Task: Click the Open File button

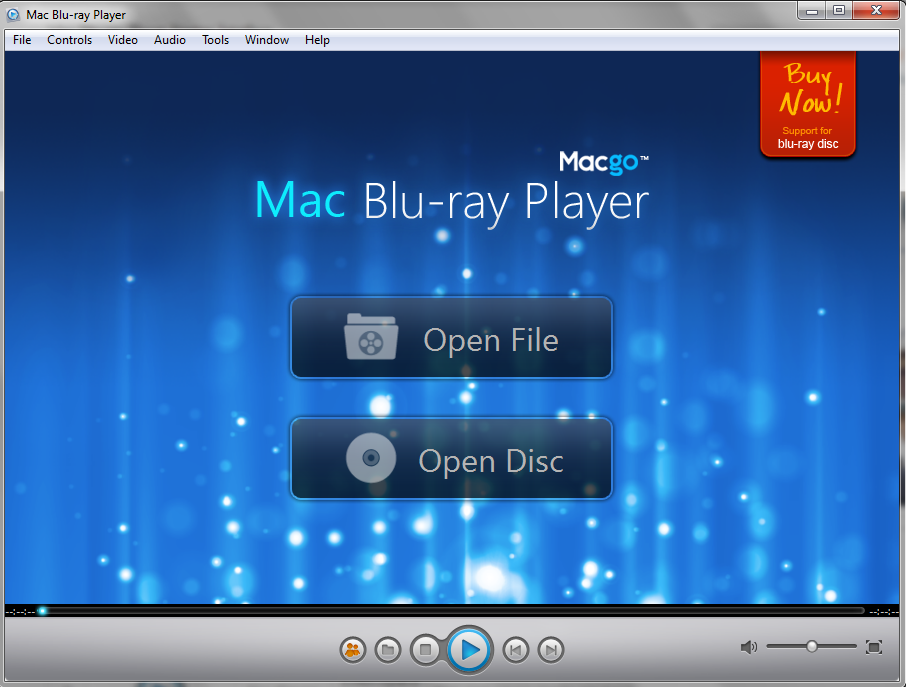Action: (451, 338)
